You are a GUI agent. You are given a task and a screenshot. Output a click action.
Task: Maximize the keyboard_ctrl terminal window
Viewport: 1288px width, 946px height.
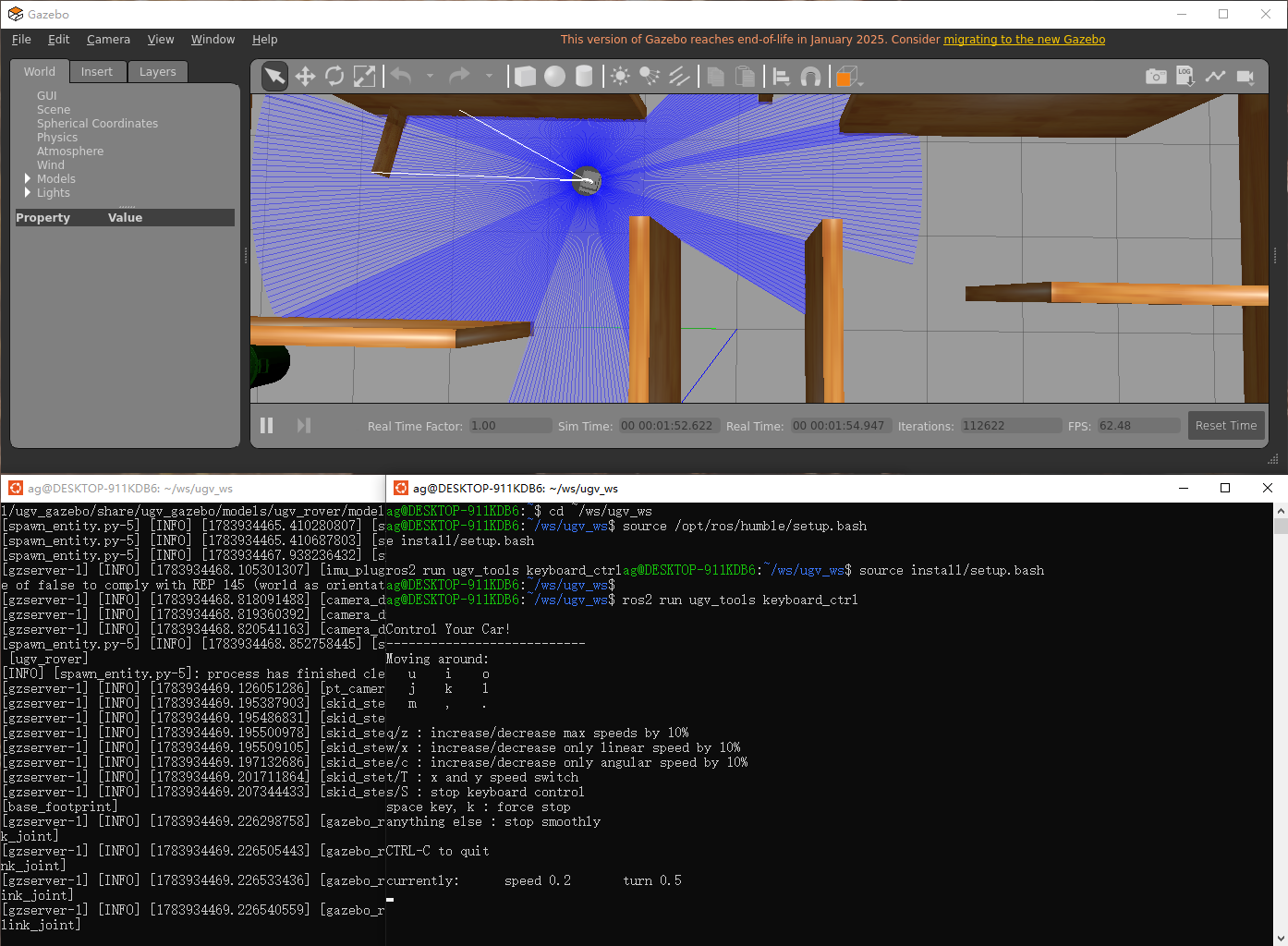point(1225,488)
